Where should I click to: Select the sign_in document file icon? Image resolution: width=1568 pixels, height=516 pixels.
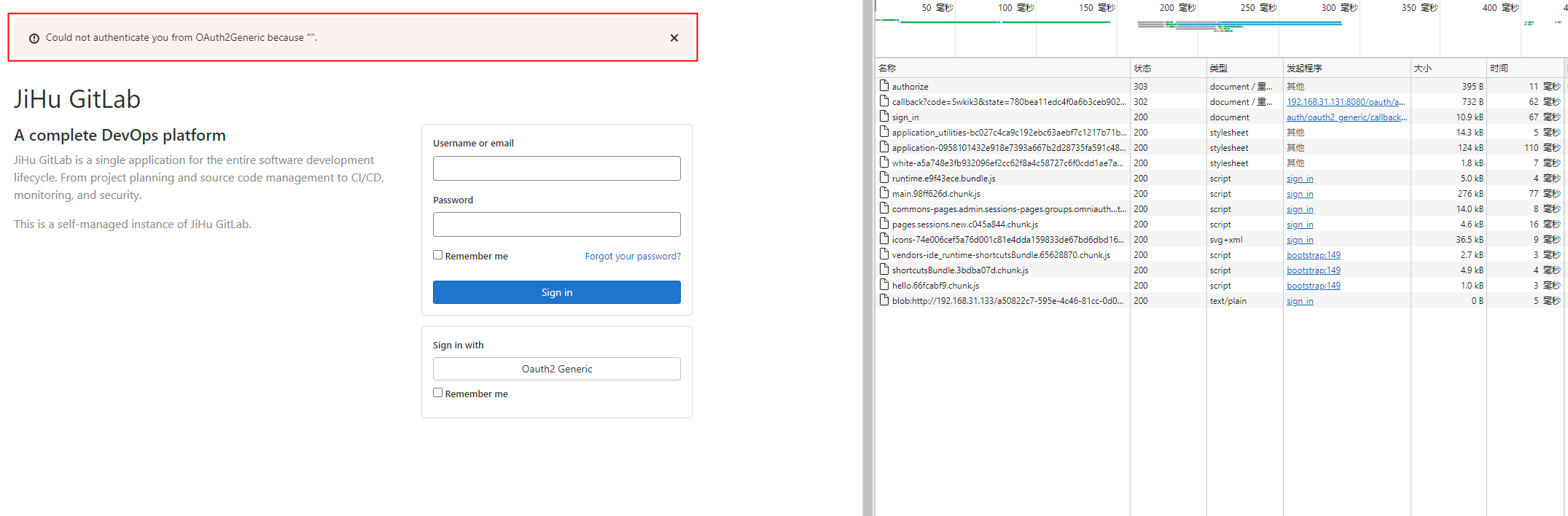(x=884, y=117)
